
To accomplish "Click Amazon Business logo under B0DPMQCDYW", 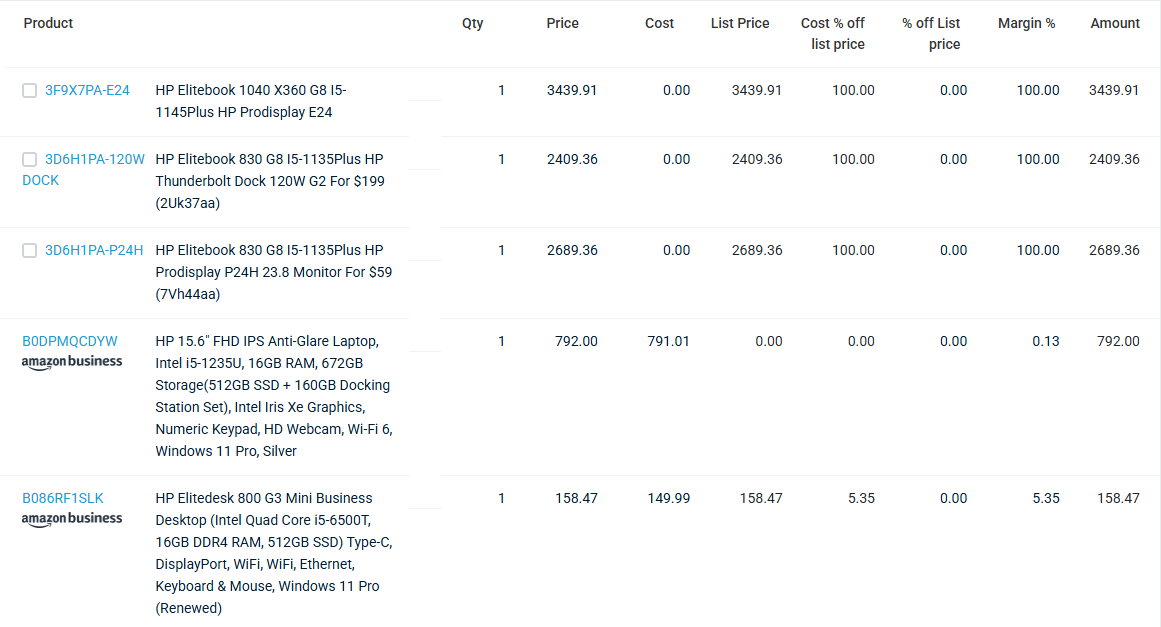I will click(x=72, y=362).
